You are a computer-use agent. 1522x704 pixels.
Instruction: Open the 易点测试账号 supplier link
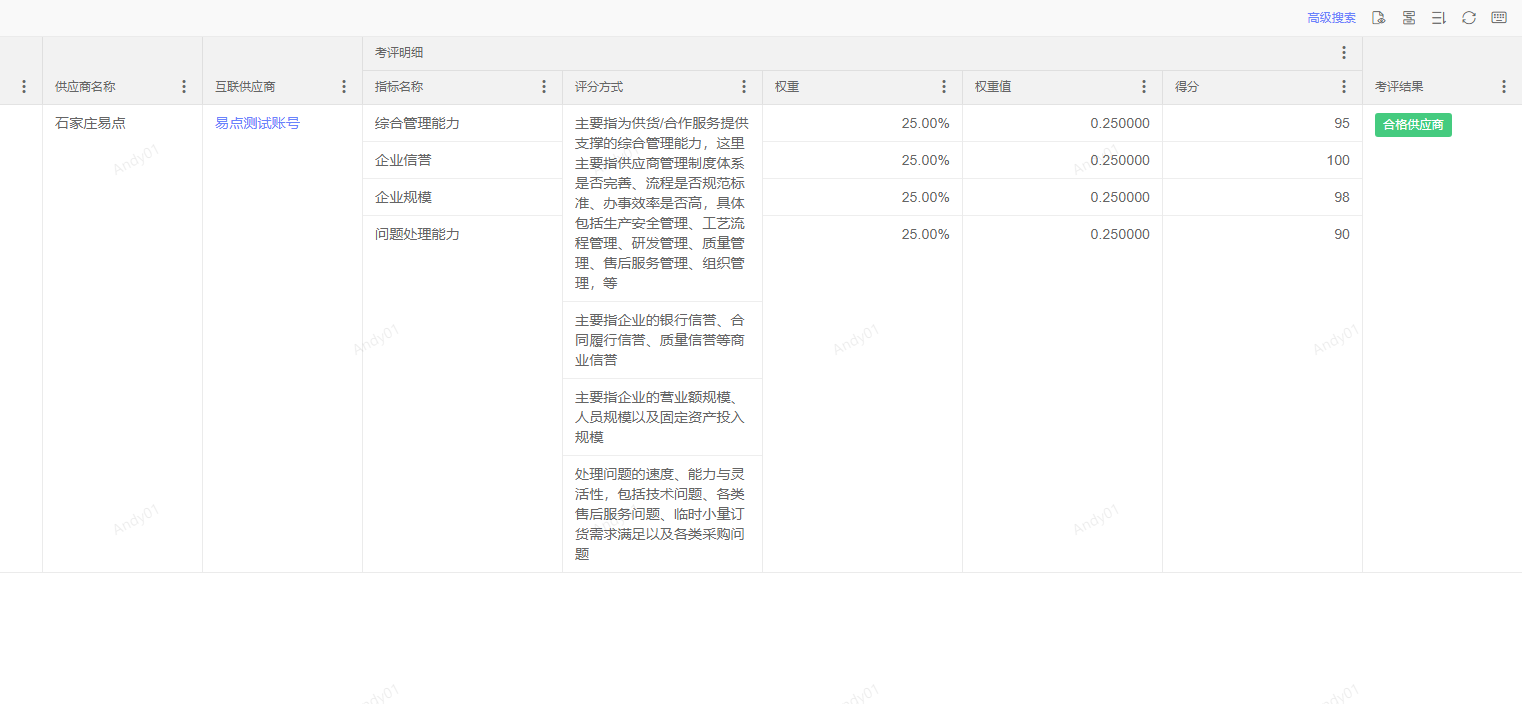click(x=257, y=124)
